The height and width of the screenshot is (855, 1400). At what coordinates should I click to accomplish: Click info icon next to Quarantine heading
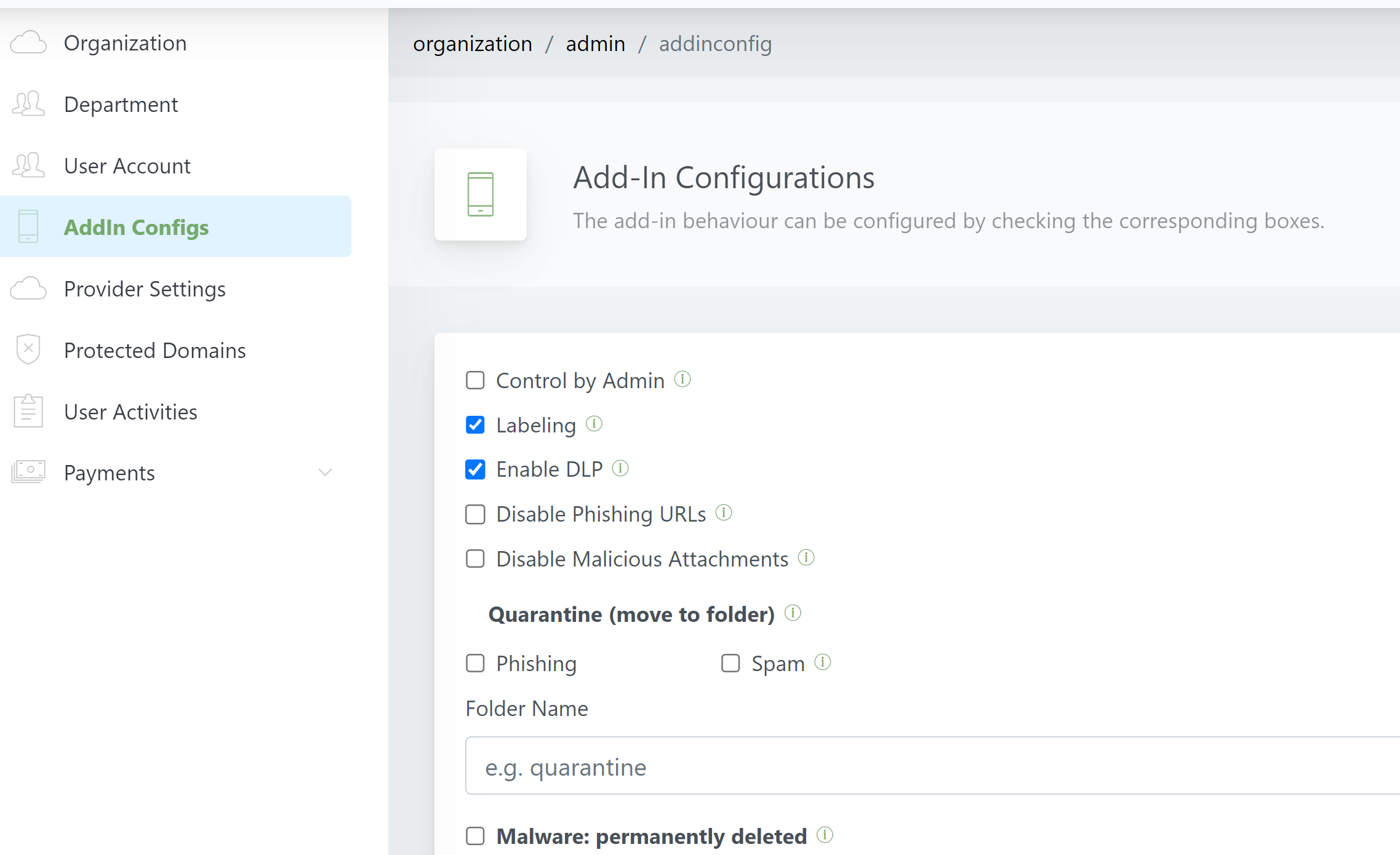[x=793, y=613]
